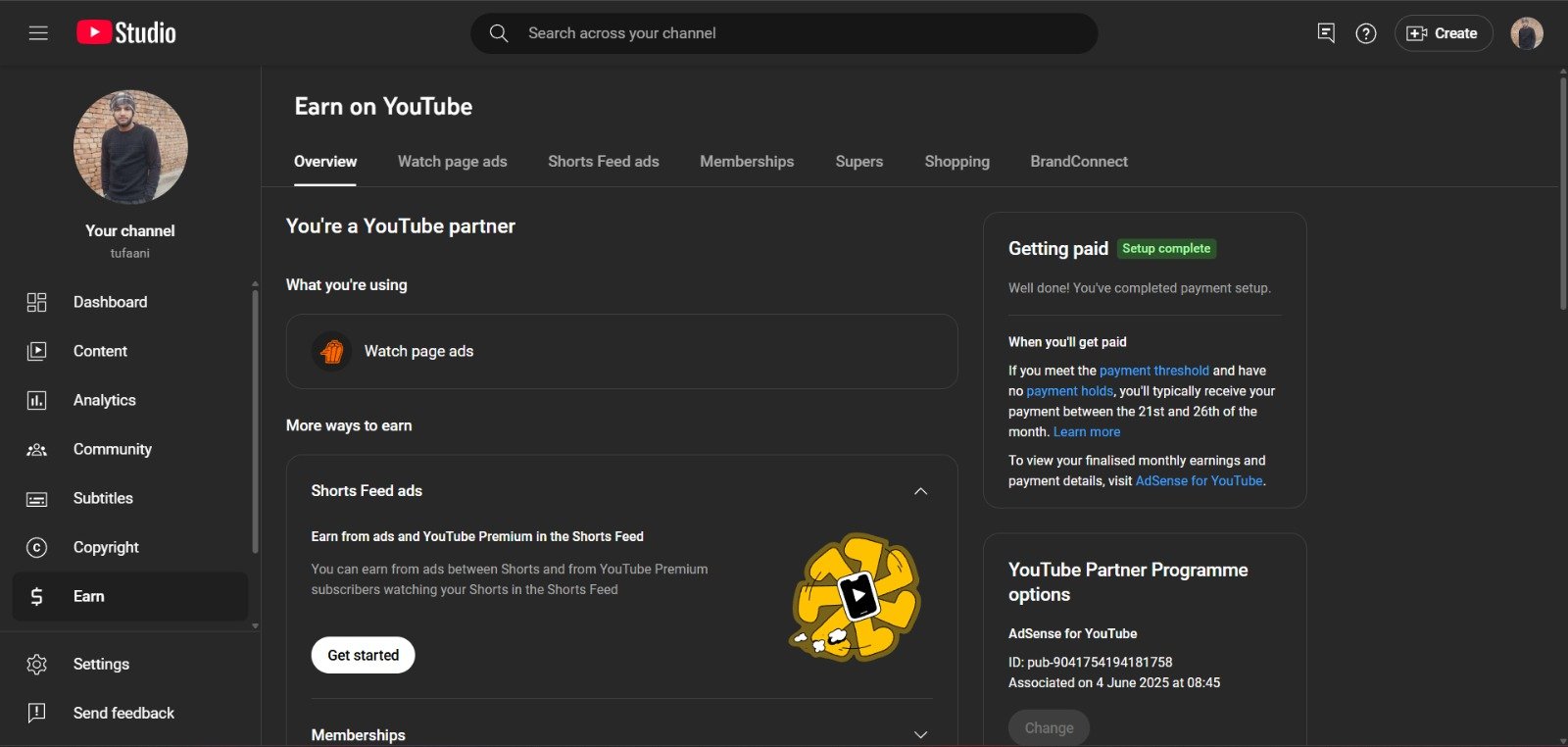The height and width of the screenshot is (747, 1568).
Task: Switch to the Overview tab
Action: click(x=325, y=162)
